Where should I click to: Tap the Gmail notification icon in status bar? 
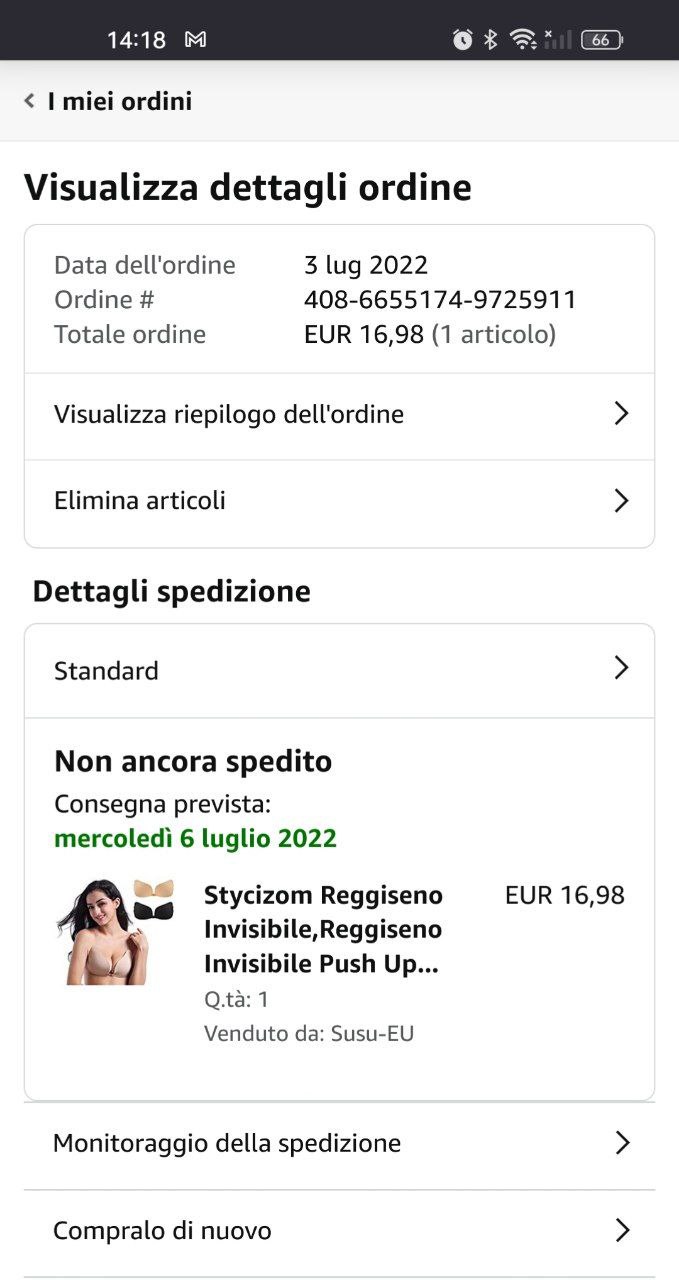point(196,39)
